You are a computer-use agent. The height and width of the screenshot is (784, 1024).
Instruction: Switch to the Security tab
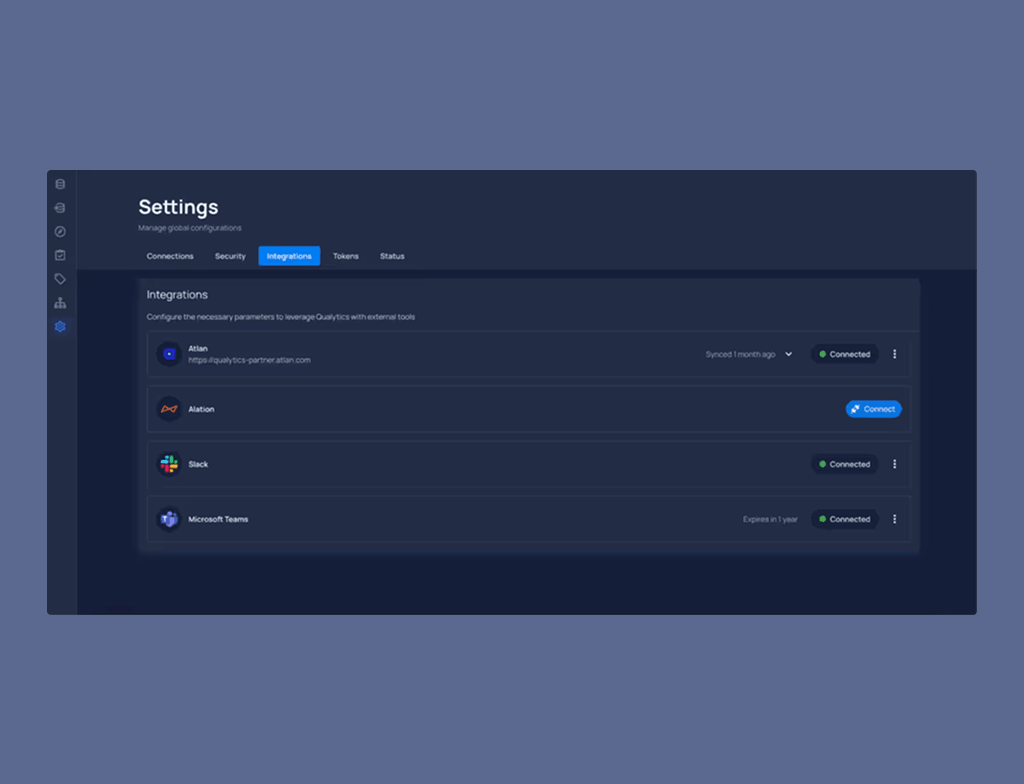231,256
